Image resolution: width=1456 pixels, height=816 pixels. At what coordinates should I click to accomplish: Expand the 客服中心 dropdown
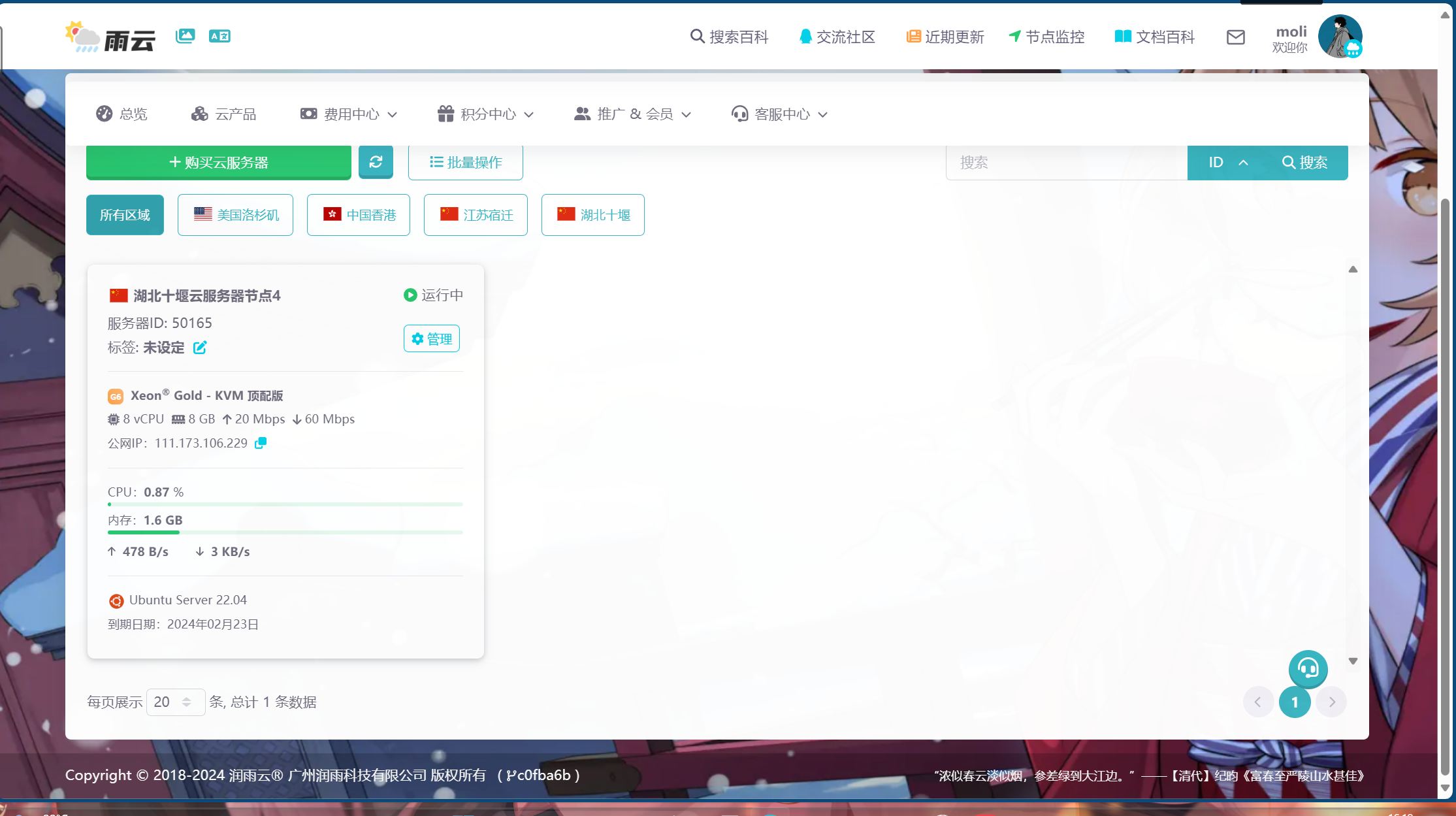click(779, 114)
